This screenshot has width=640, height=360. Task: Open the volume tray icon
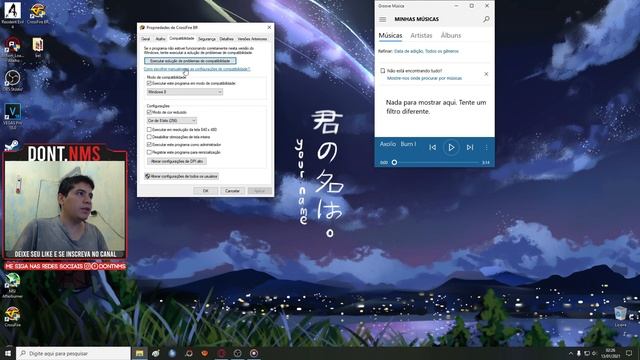pos(594,353)
